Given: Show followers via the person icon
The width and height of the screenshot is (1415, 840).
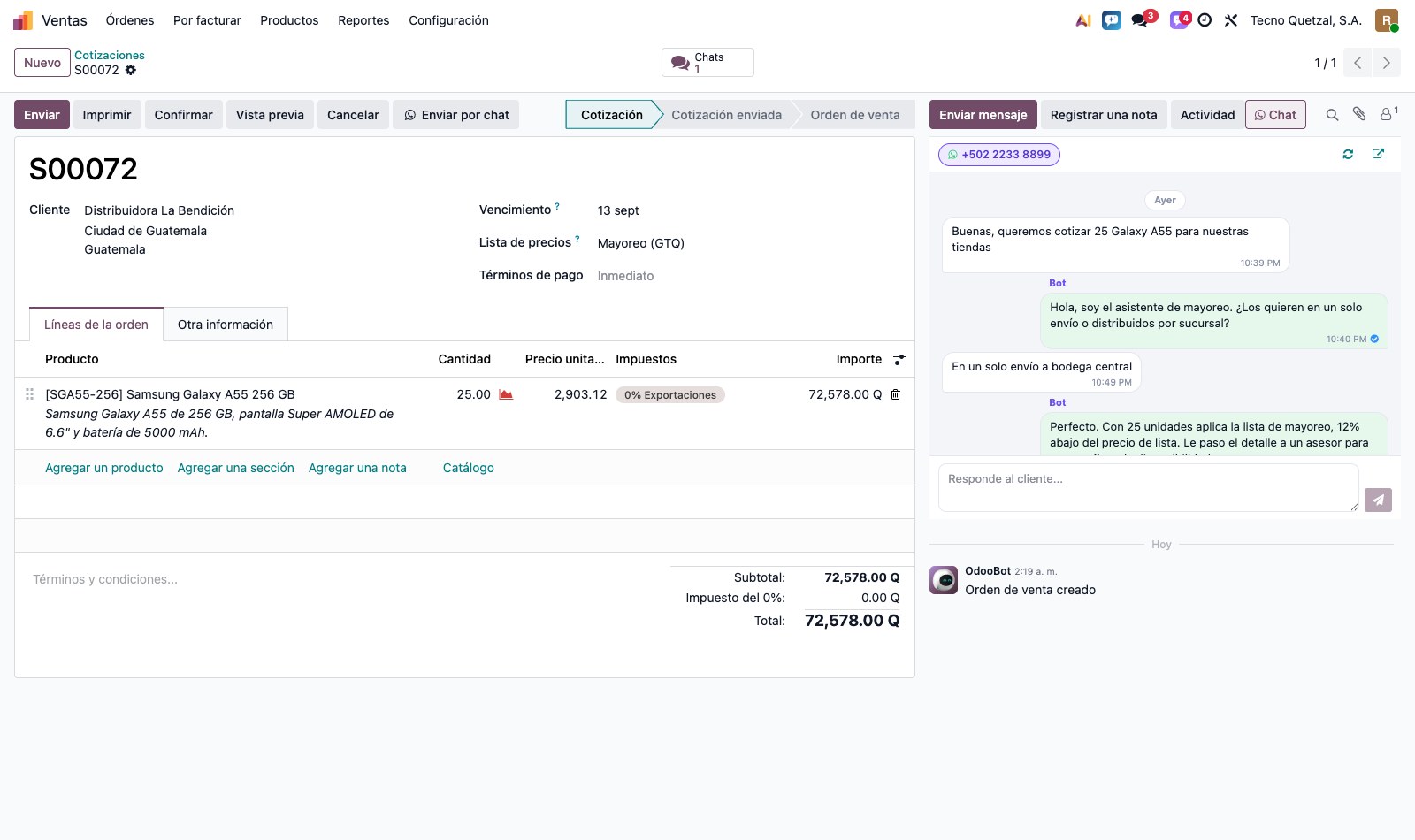Looking at the screenshot, I should click(x=1388, y=114).
